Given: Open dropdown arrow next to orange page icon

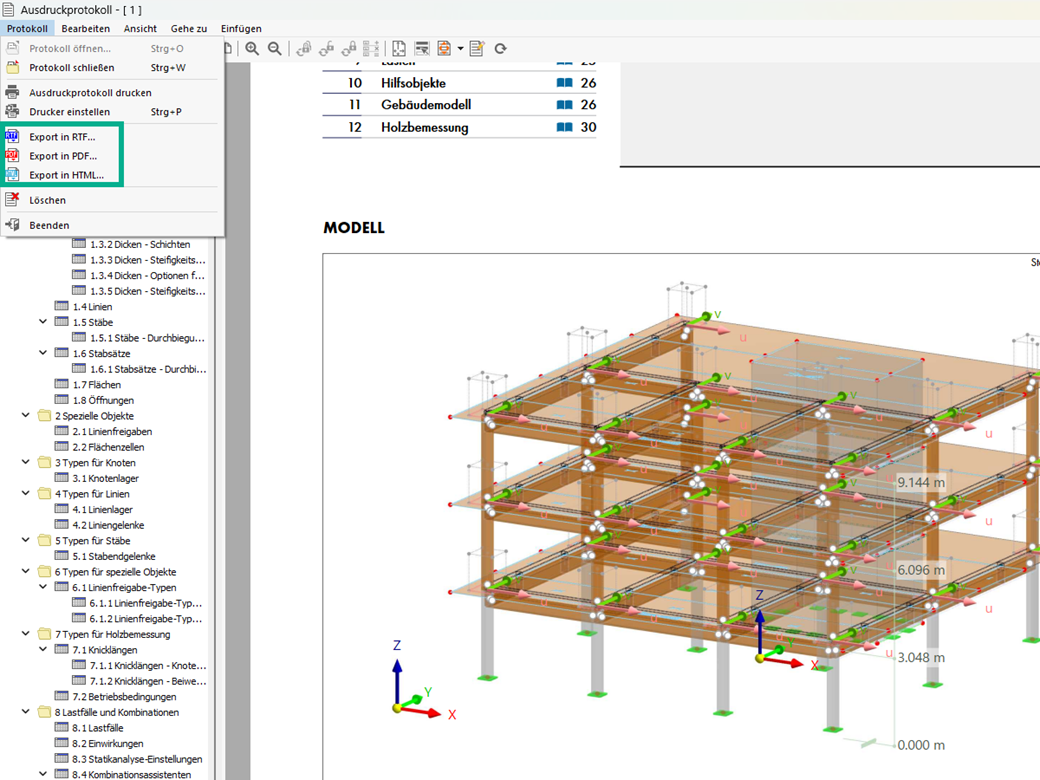Looking at the screenshot, I should pyautogui.click(x=460, y=48).
